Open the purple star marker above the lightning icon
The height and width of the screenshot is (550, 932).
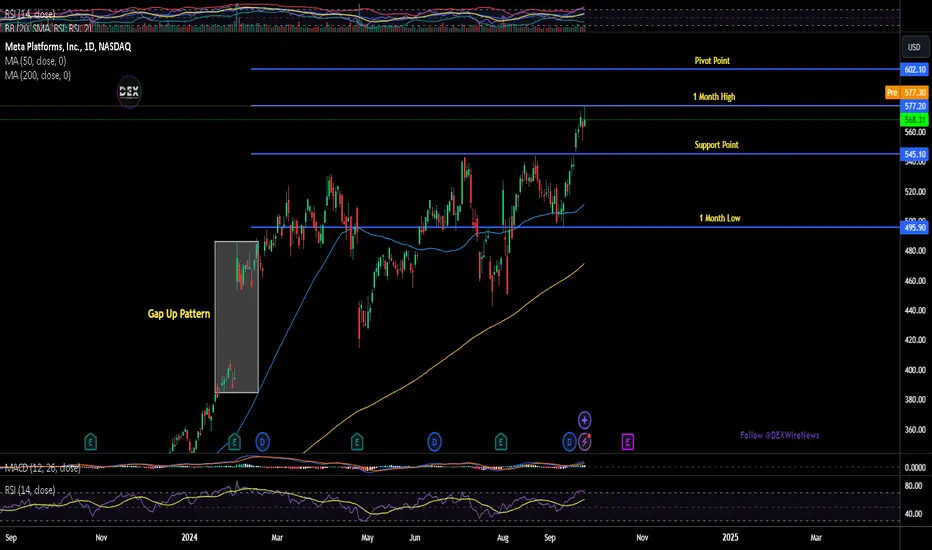point(585,420)
